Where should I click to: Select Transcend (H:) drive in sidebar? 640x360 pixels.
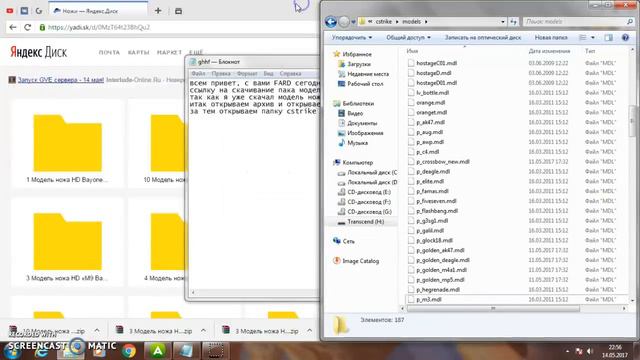pos(365,222)
